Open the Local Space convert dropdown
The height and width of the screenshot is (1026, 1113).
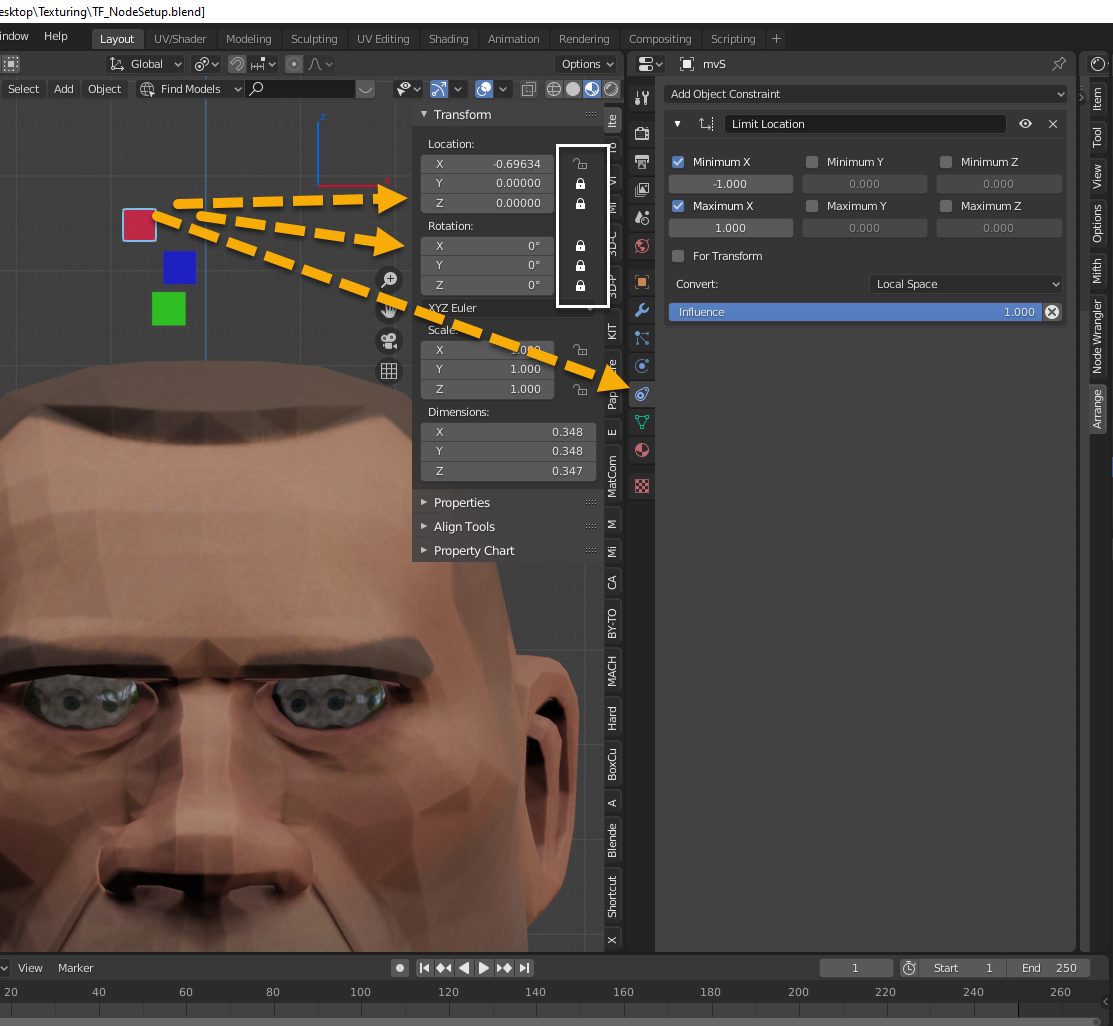(x=966, y=284)
